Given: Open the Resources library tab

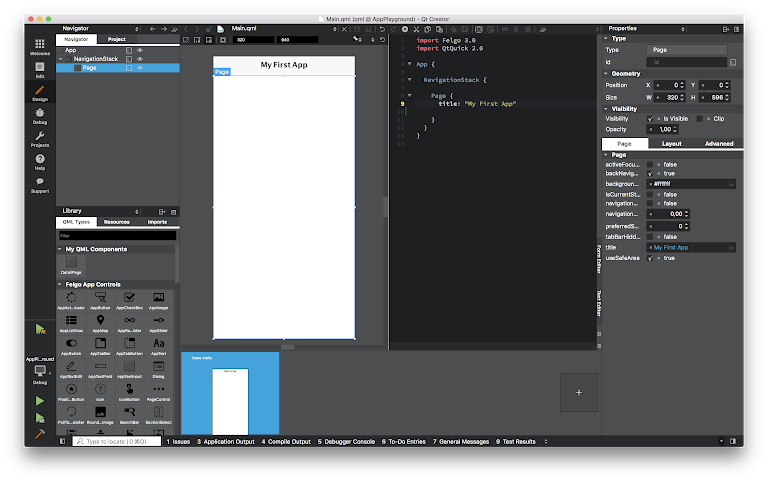Looking at the screenshot, I should 116,222.
